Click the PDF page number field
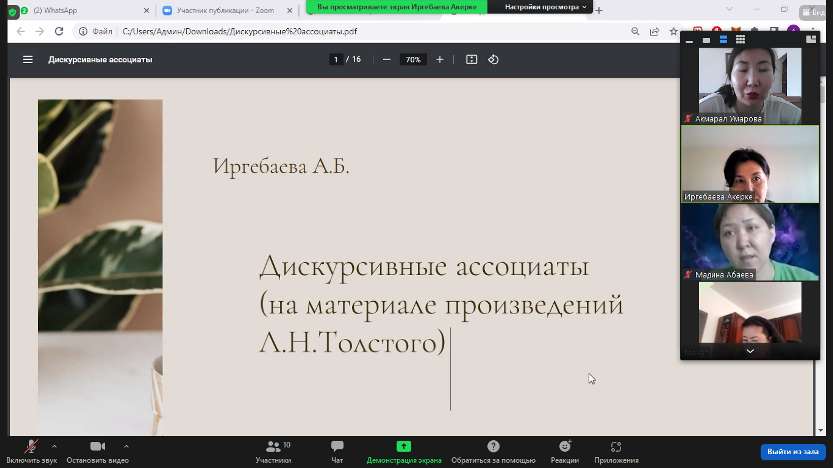This screenshot has height=468, width=833. (337, 60)
